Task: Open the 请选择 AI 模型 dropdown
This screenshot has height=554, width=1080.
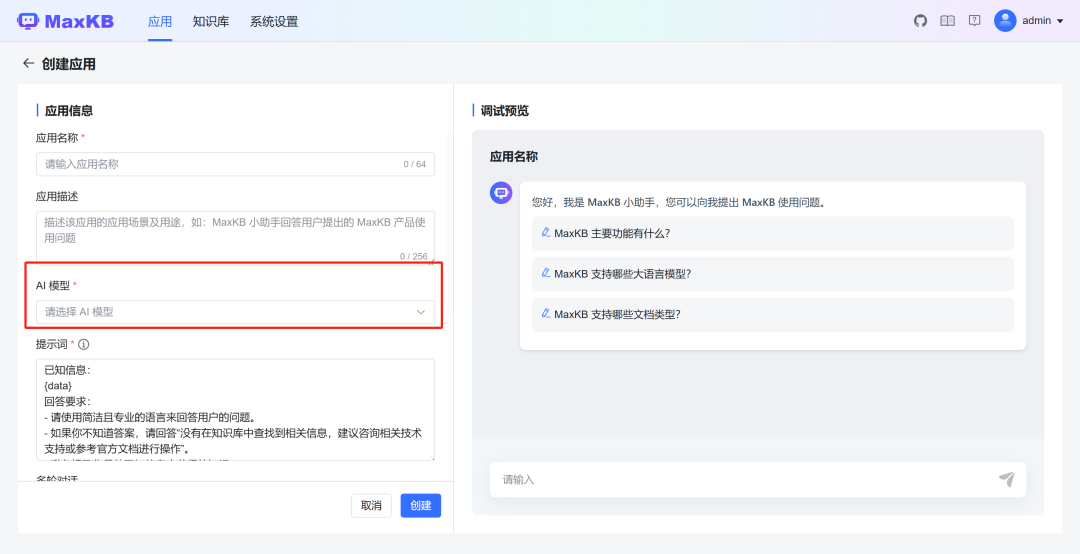Action: [235, 312]
